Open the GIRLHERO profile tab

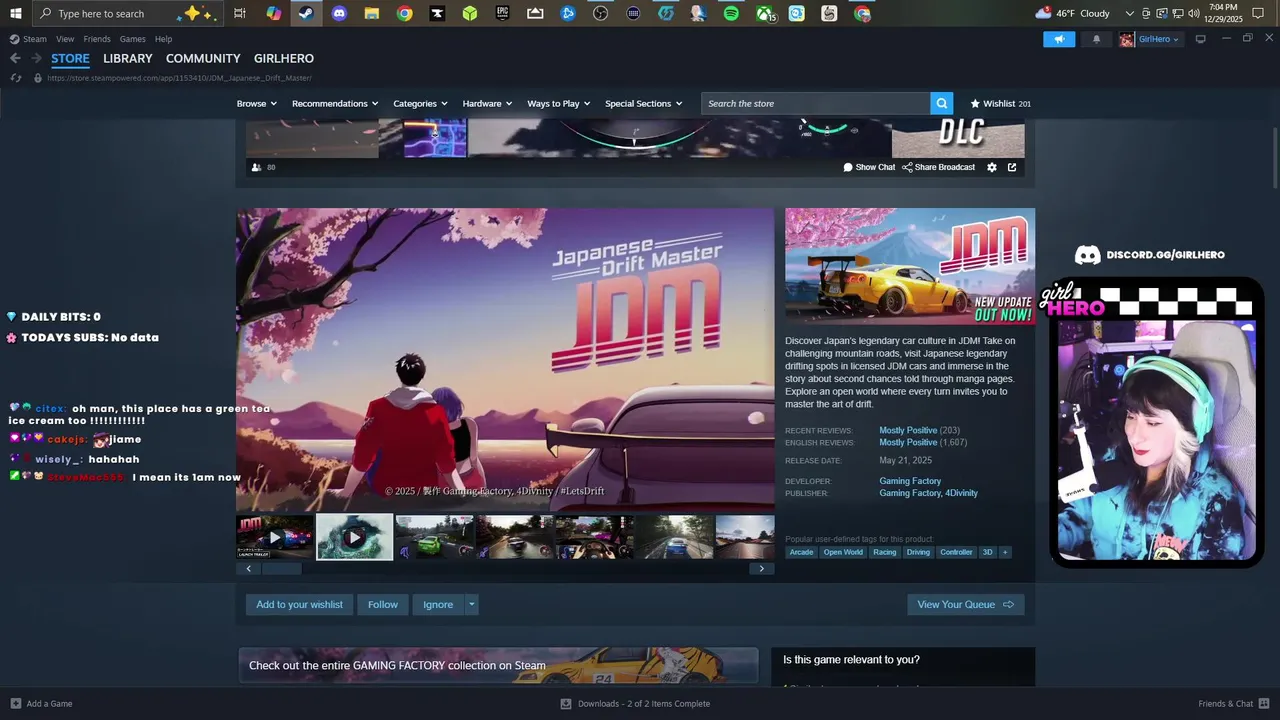[x=284, y=59]
